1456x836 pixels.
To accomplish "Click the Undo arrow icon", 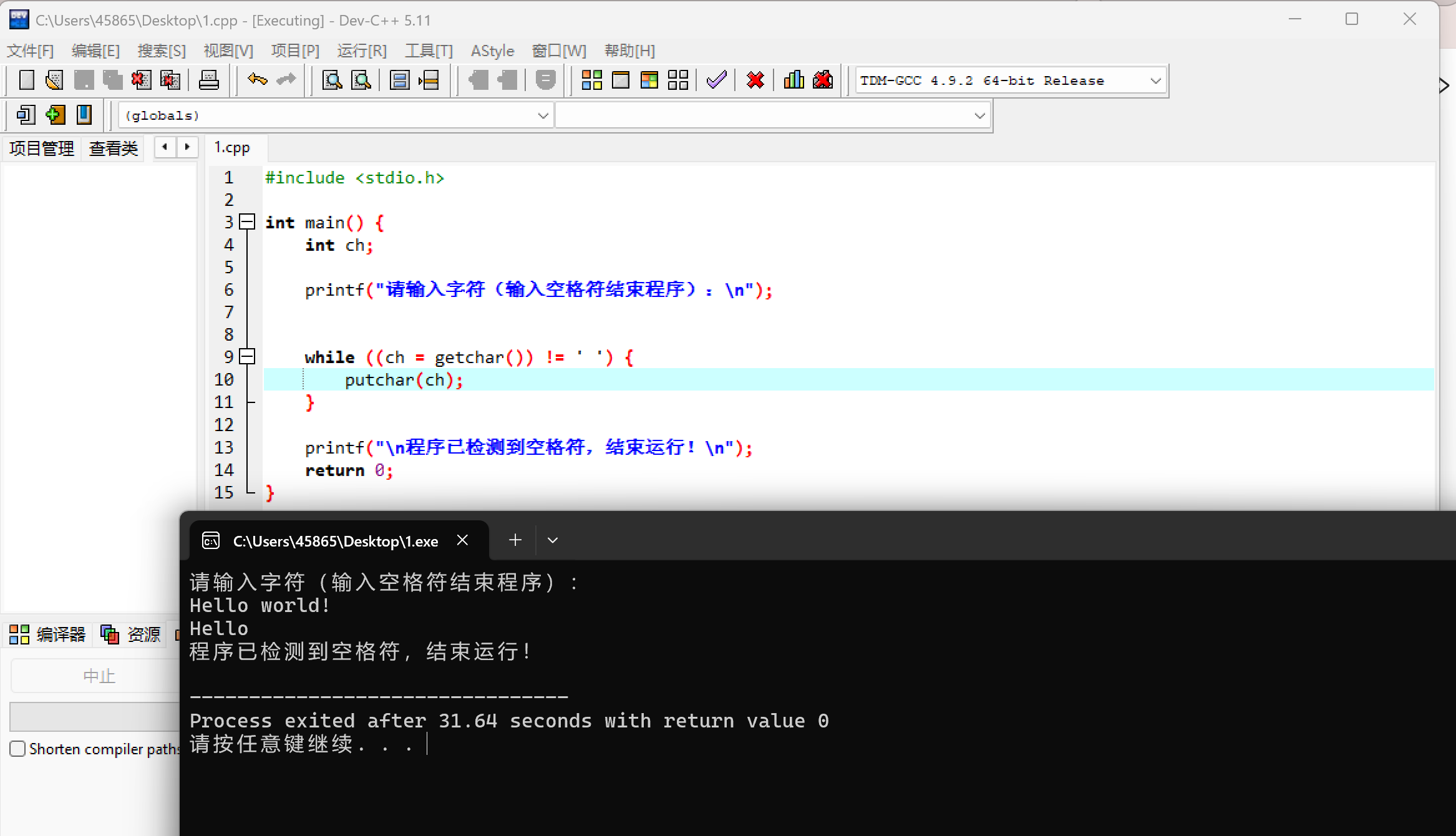I will pyautogui.click(x=257, y=80).
